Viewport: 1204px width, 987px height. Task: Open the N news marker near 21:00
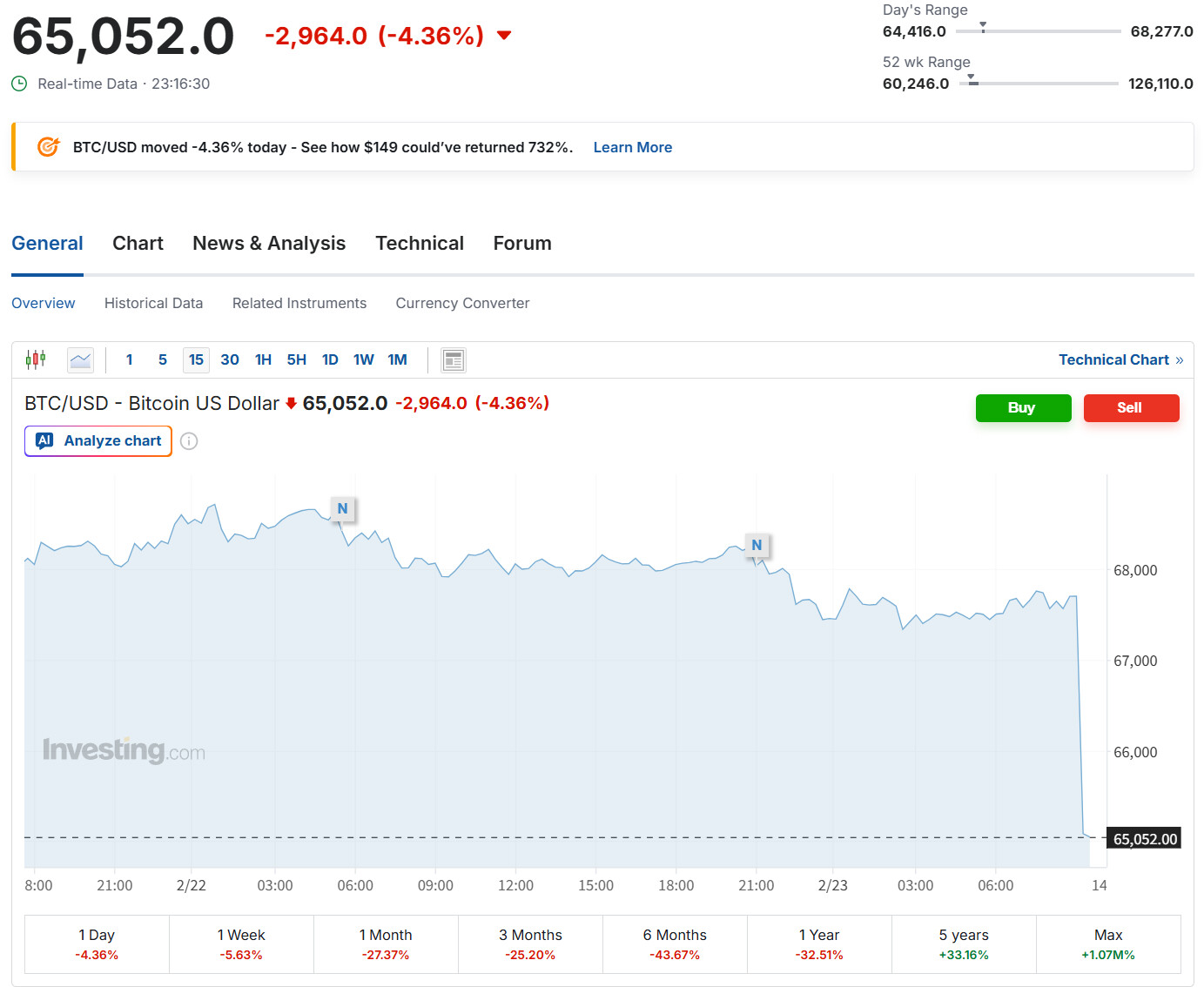[757, 545]
